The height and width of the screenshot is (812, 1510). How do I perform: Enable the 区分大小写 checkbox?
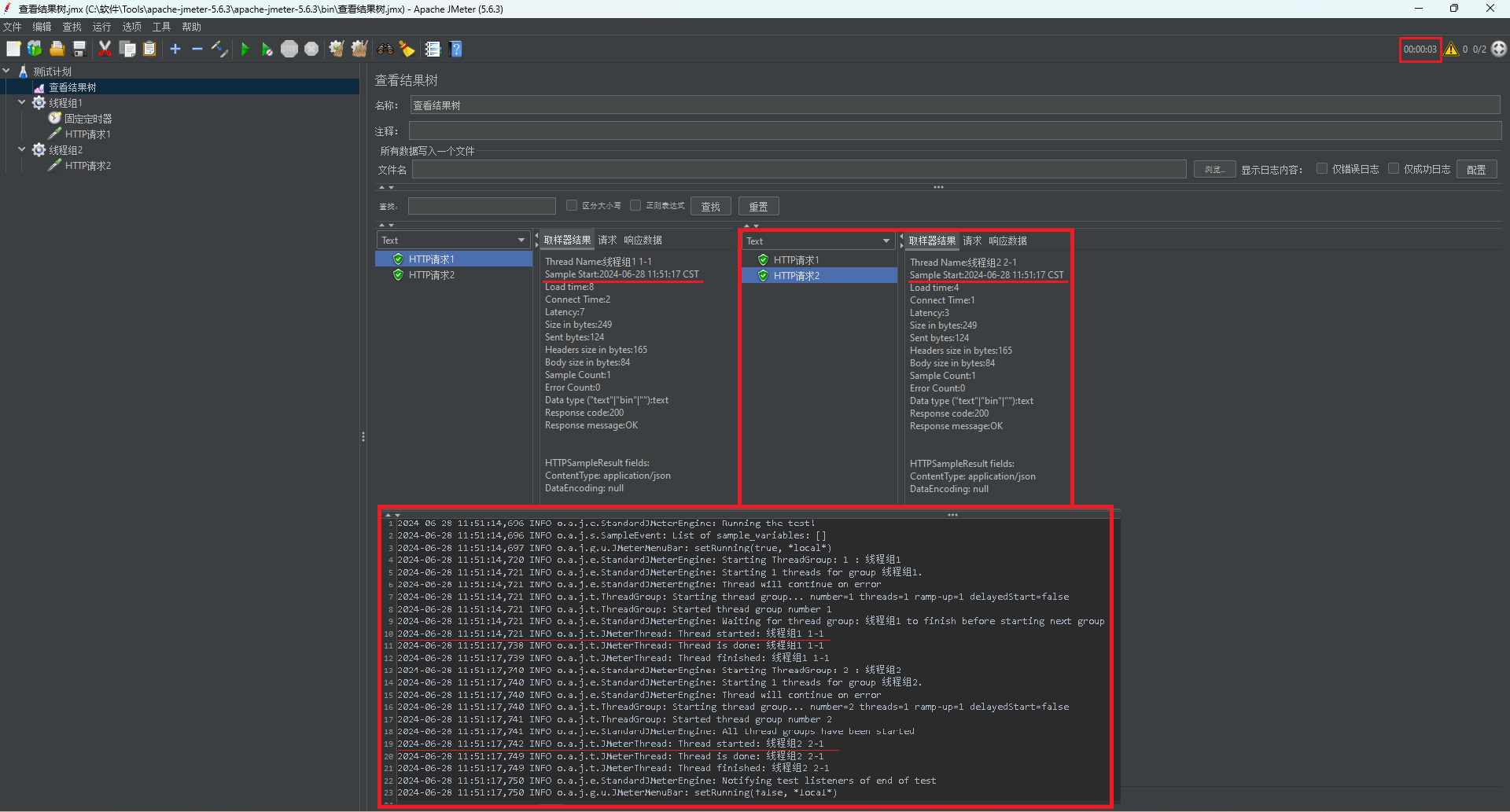click(572, 206)
